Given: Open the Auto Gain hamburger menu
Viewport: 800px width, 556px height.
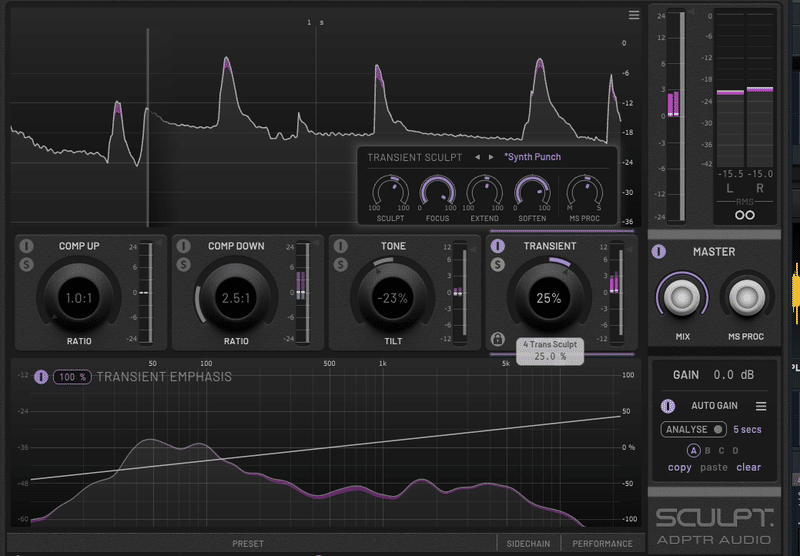Looking at the screenshot, I should coord(761,406).
